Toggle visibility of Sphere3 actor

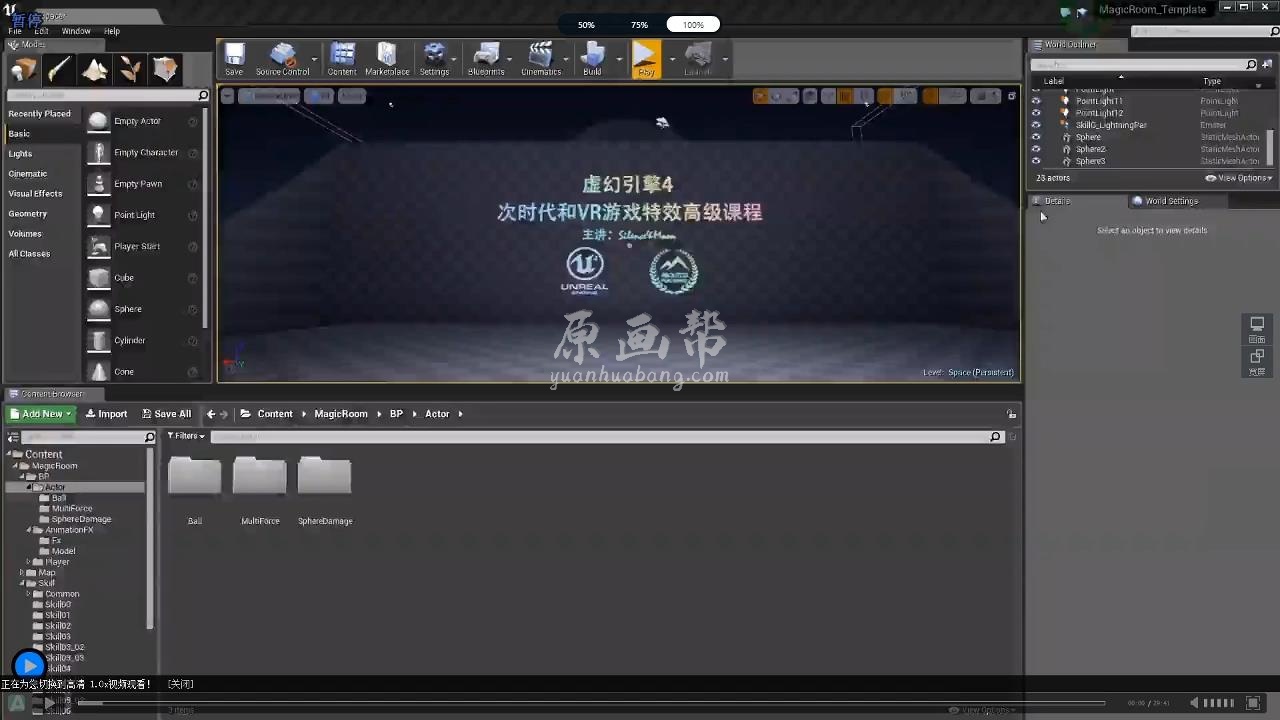click(1036, 161)
